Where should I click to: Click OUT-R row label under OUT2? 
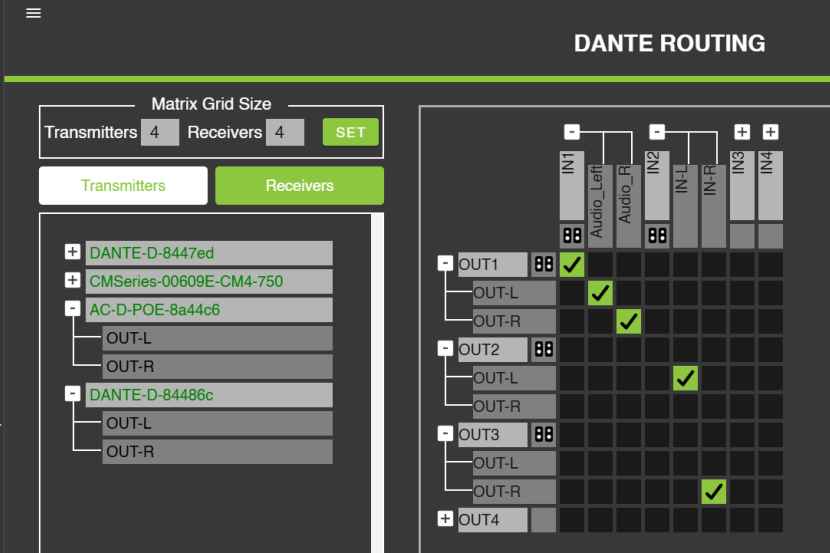(514, 406)
